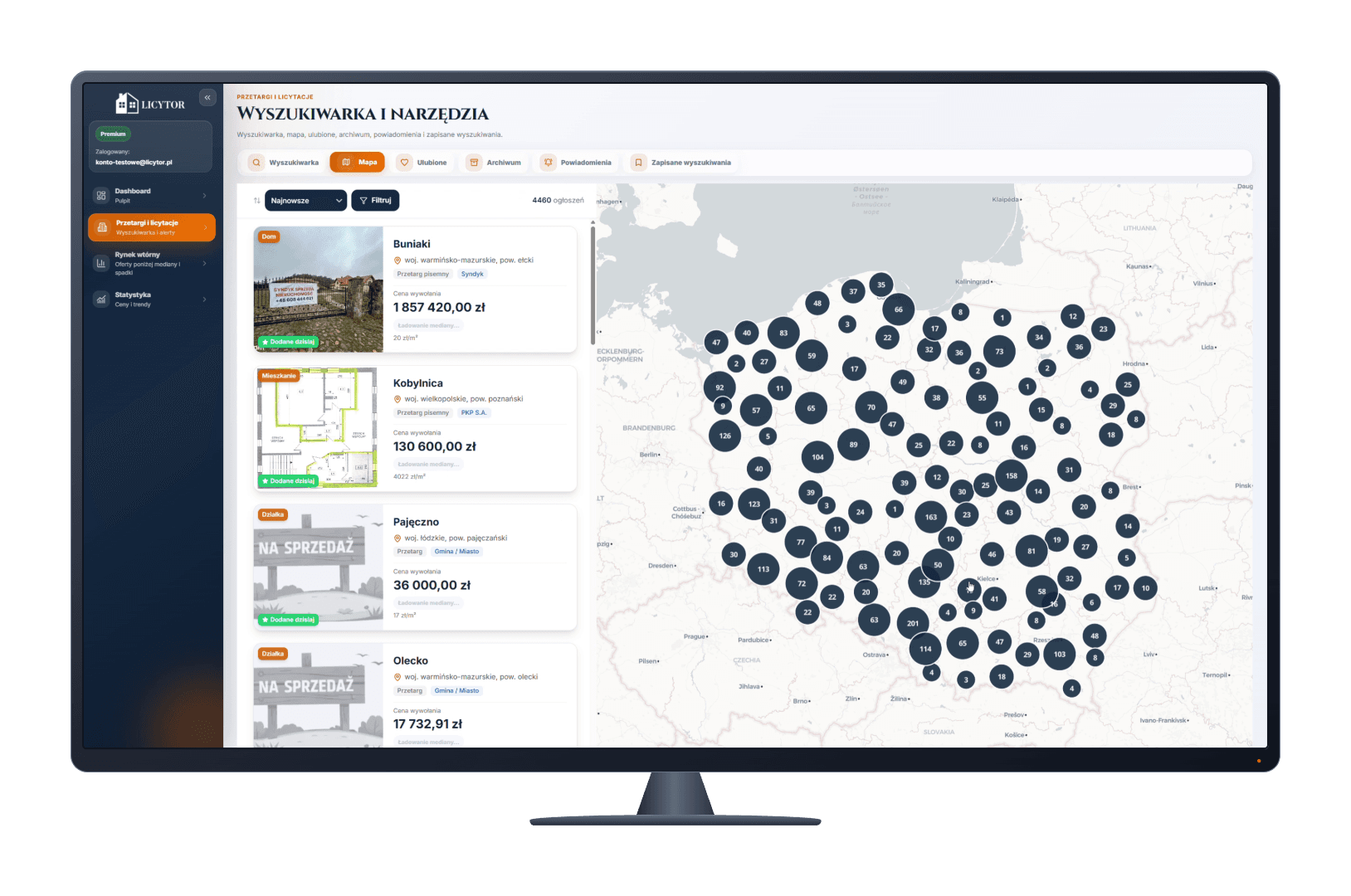Image resolution: width=1351 pixels, height=896 pixels.
Task: Click the magnifier icon on Wyszukiwarka tab
Action: 256,163
